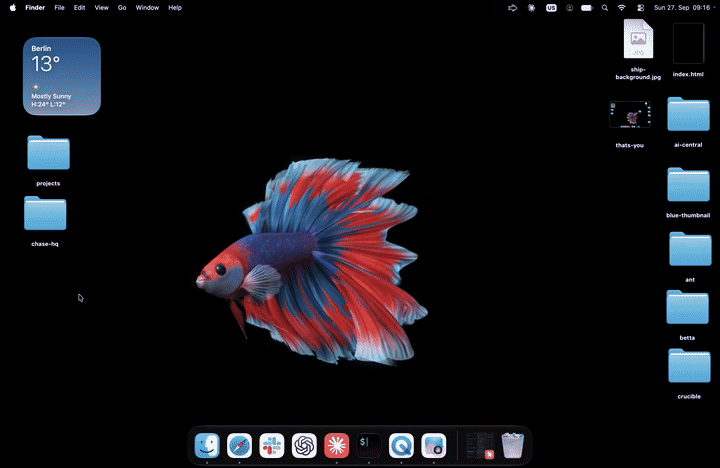The width and height of the screenshot is (720, 468).
Task: Click the "projects" folder label
Action: coord(48,183)
